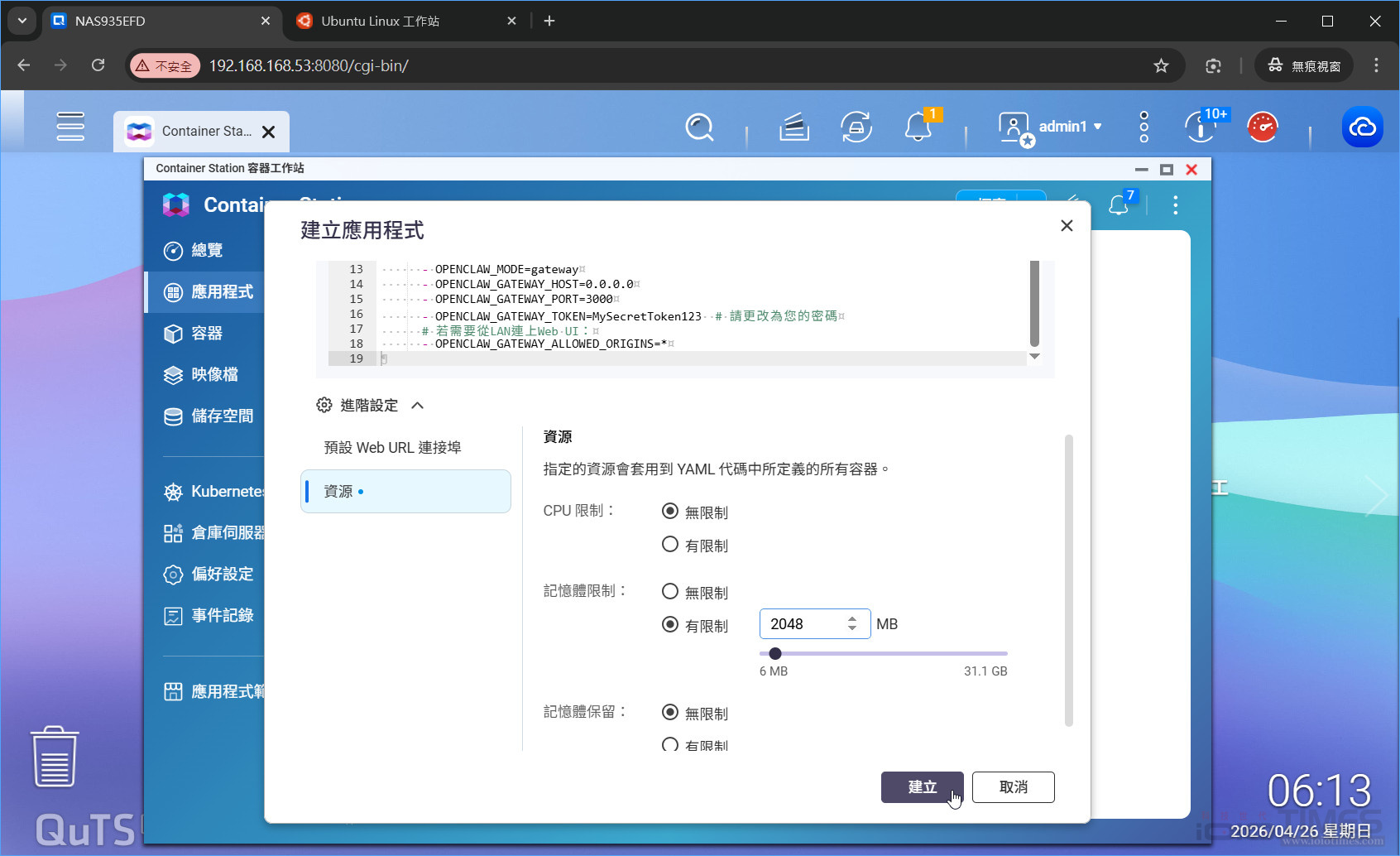The image size is (1400, 856).
Task: Click the 建立 button
Action: (x=922, y=787)
